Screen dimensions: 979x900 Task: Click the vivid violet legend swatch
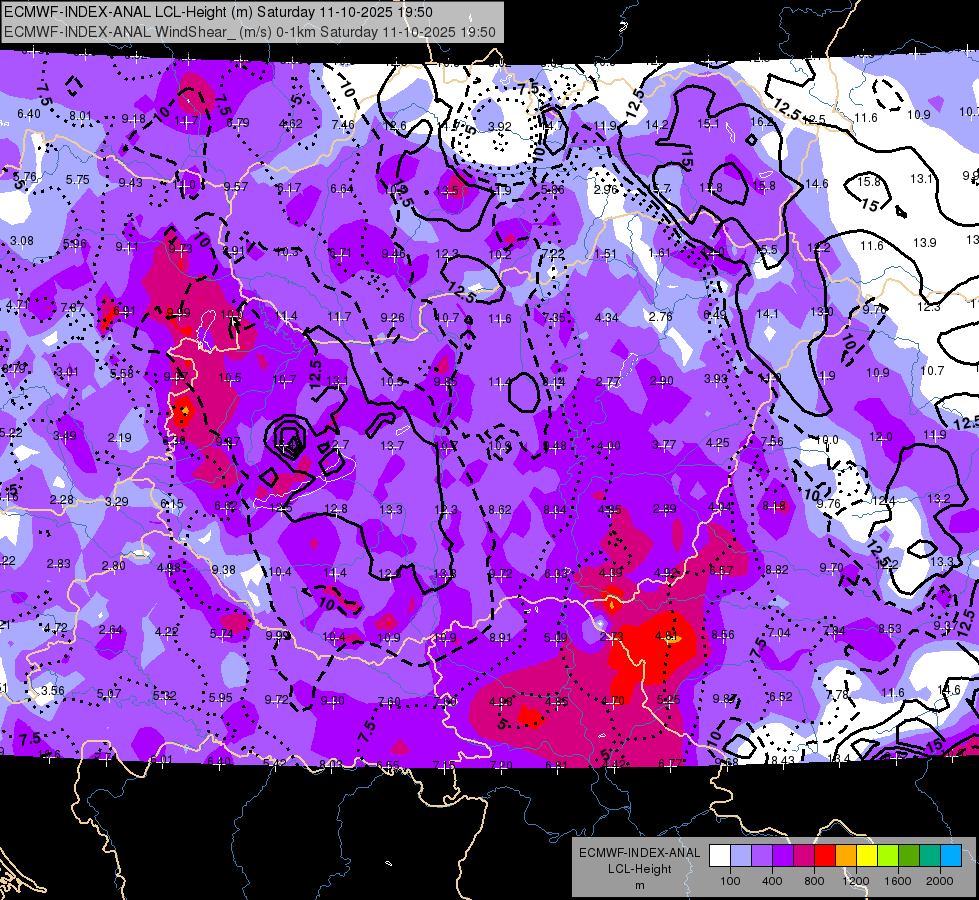783,856
